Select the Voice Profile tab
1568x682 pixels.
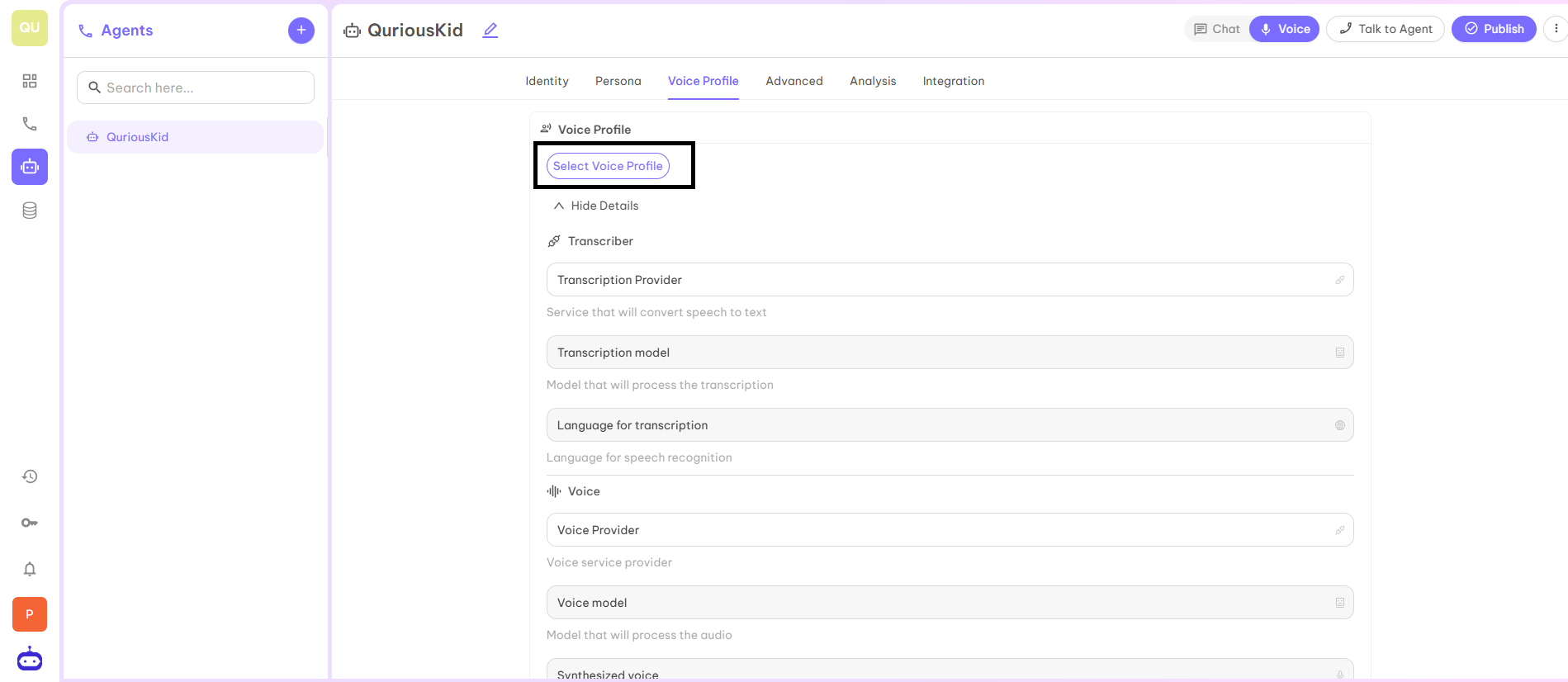coord(703,81)
